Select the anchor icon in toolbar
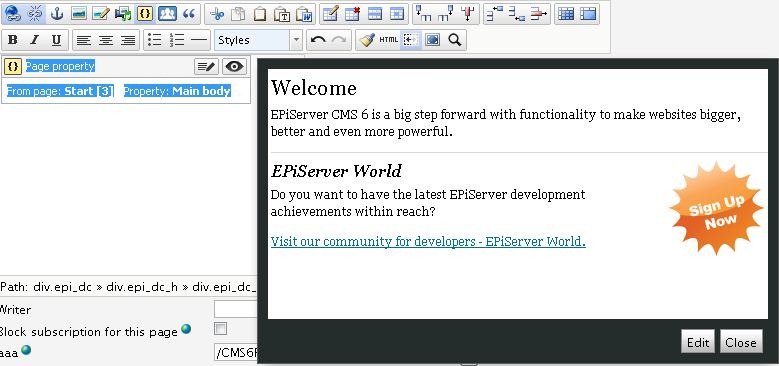Screen dimensions: 779x366 tap(57, 14)
